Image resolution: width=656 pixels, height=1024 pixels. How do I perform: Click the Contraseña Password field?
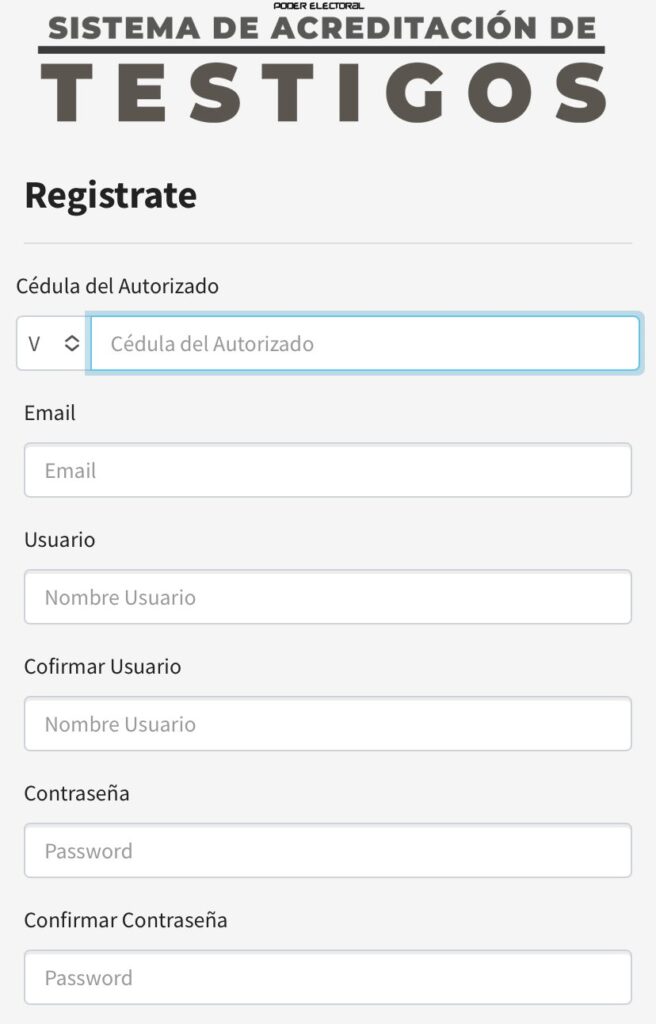(328, 850)
